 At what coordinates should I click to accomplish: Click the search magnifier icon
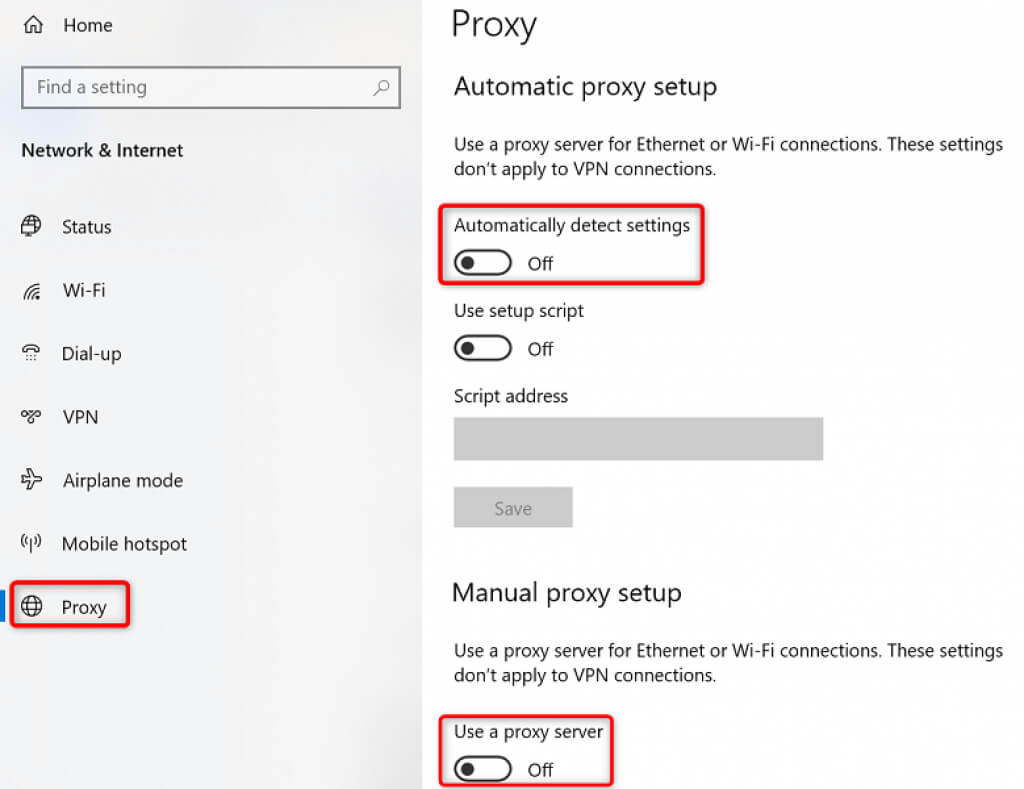click(381, 88)
